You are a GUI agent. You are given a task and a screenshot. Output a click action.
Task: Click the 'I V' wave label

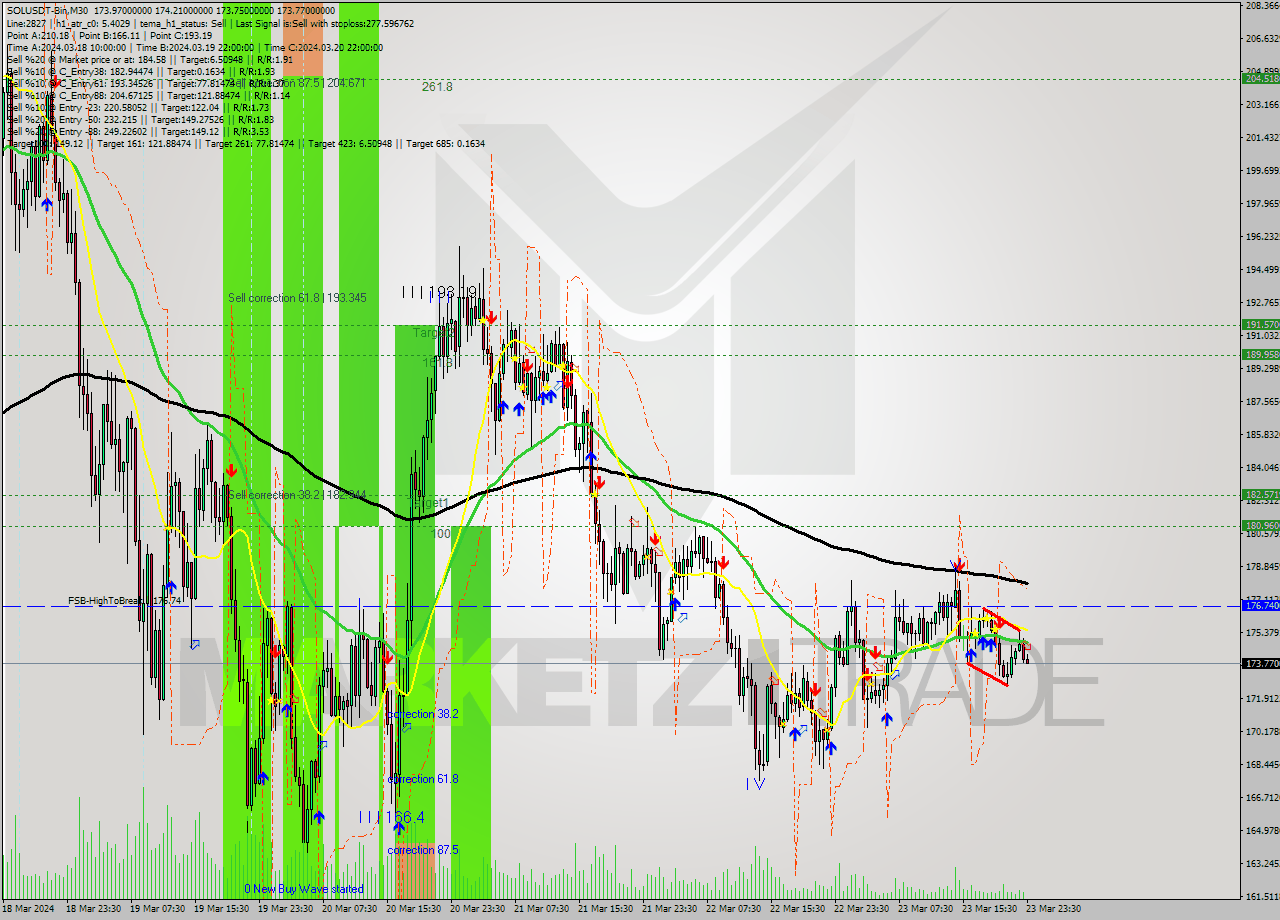coord(755,784)
